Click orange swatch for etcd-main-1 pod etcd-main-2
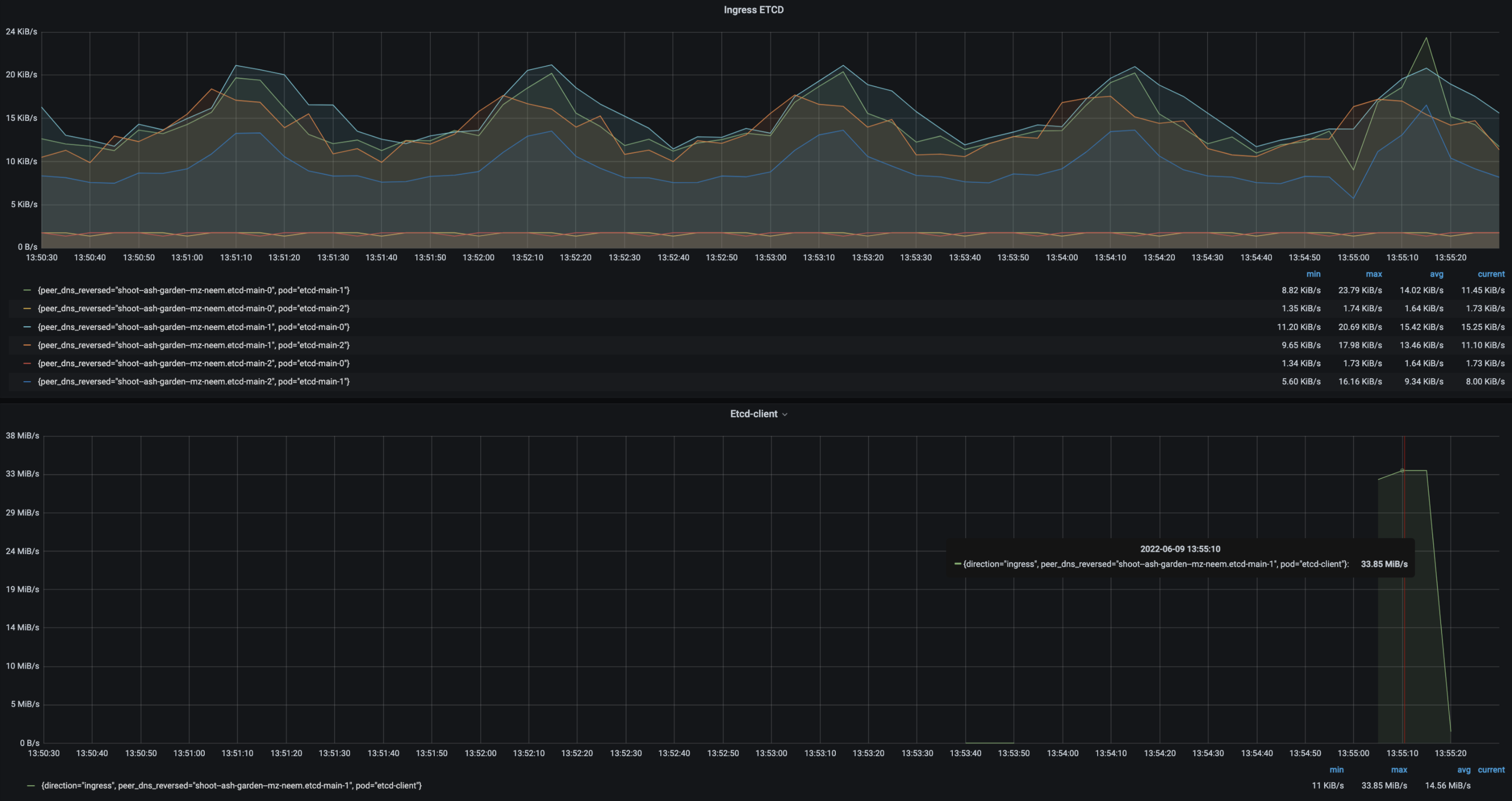This screenshot has height=801, width=1512. click(27, 345)
